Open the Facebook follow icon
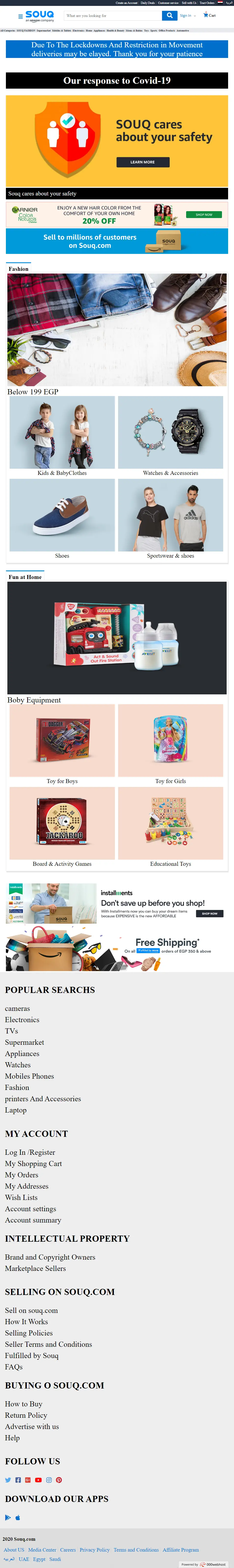 tap(18, 1480)
